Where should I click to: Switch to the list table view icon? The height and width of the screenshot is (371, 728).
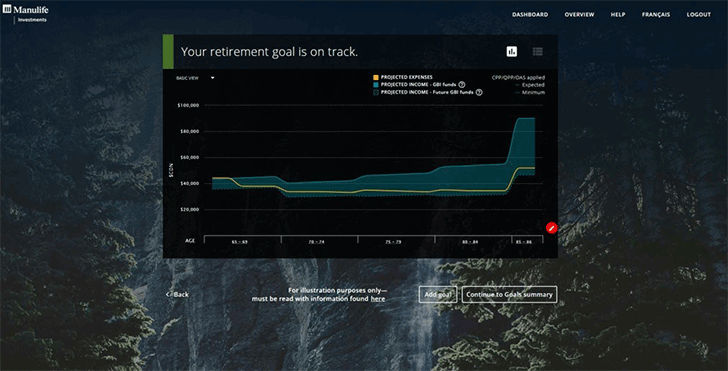(x=538, y=52)
